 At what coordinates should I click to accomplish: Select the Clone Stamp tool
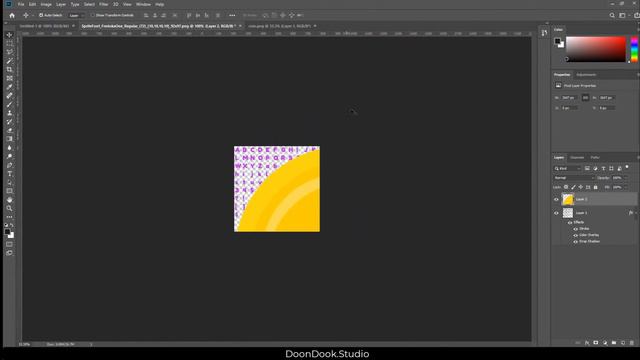[x=9, y=113]
